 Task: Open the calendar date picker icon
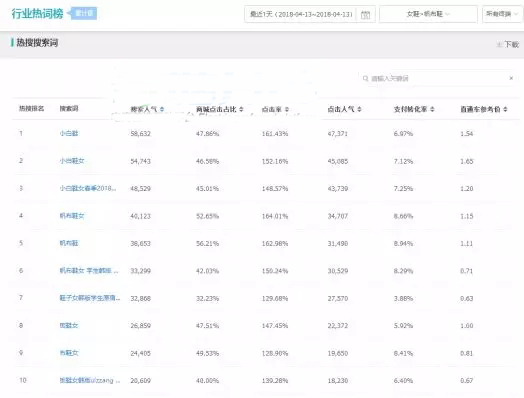tap(366, 15)
